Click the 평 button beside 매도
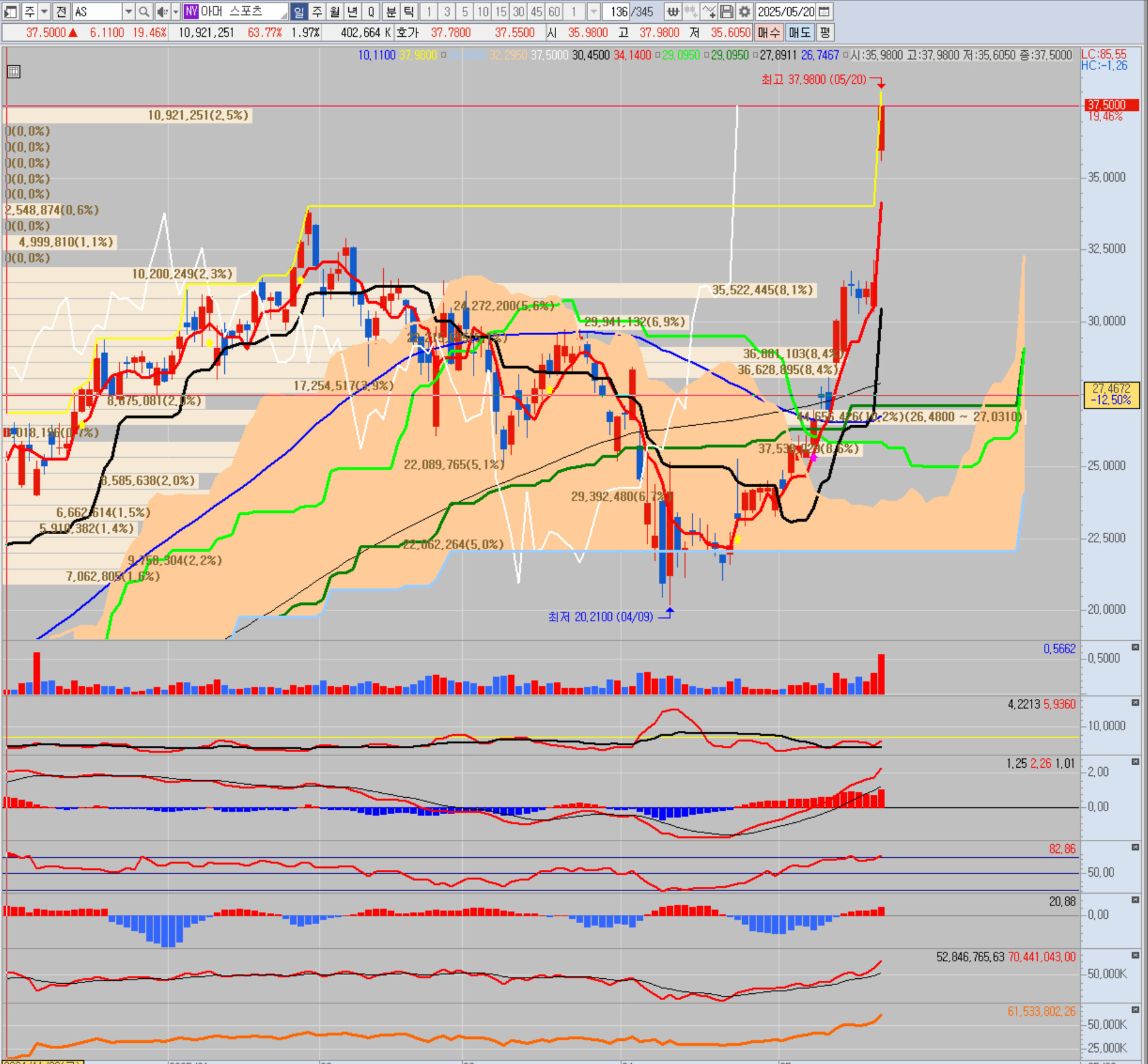This screenshot has width=1148, height=1064. [825, 33]
